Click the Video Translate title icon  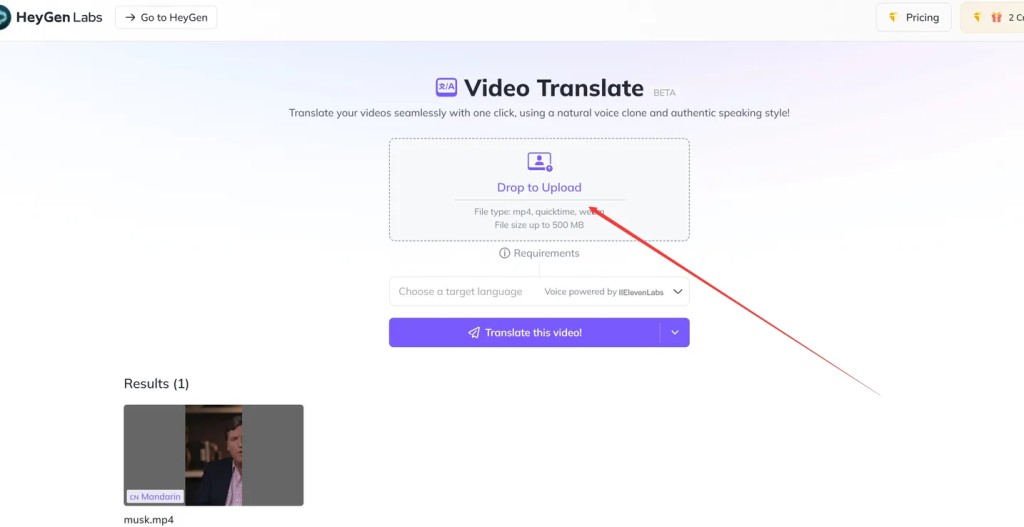(446, 87)
